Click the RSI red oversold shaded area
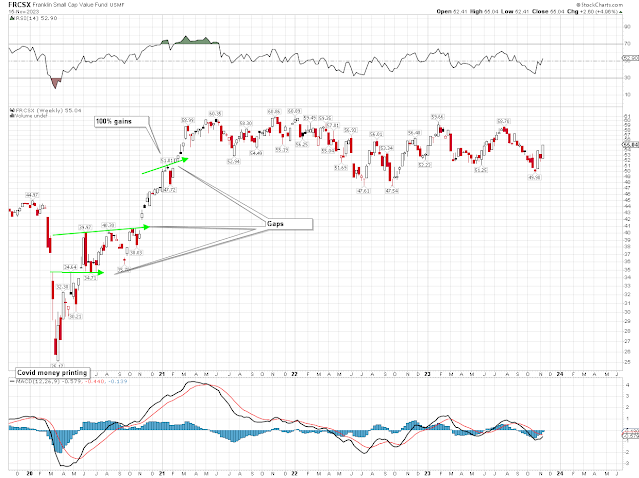The height and width of the screenshot is (478, 639). click(55, 82)
